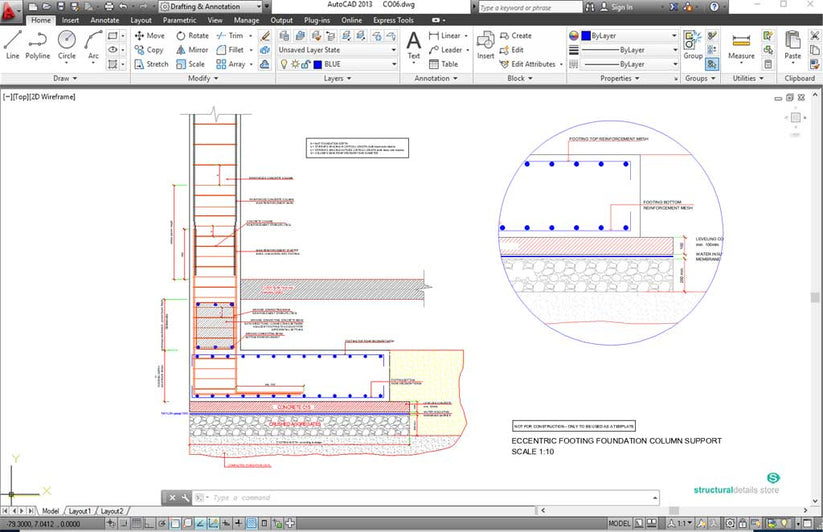Switch to the Express Tools tab
This screenshot has width=823, height=532.
(x=393, y=20)
